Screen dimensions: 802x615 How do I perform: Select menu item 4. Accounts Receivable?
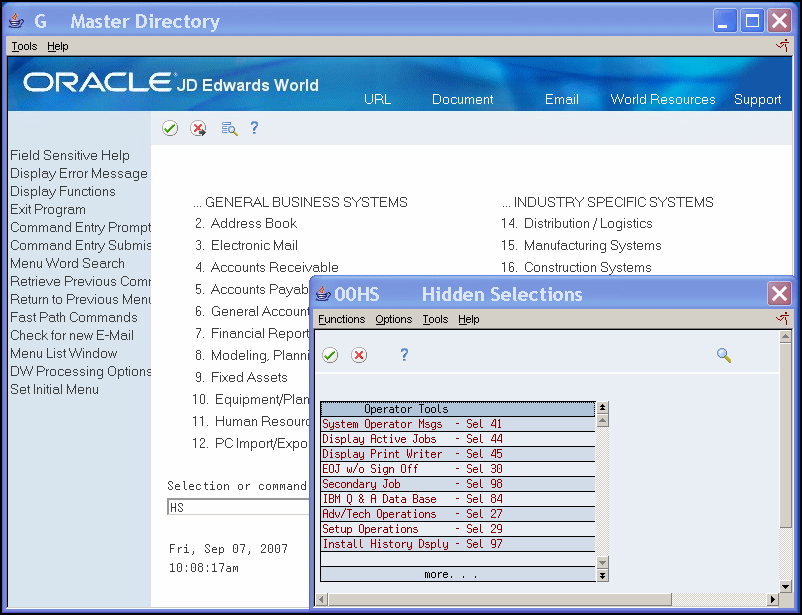coord(266,268)
